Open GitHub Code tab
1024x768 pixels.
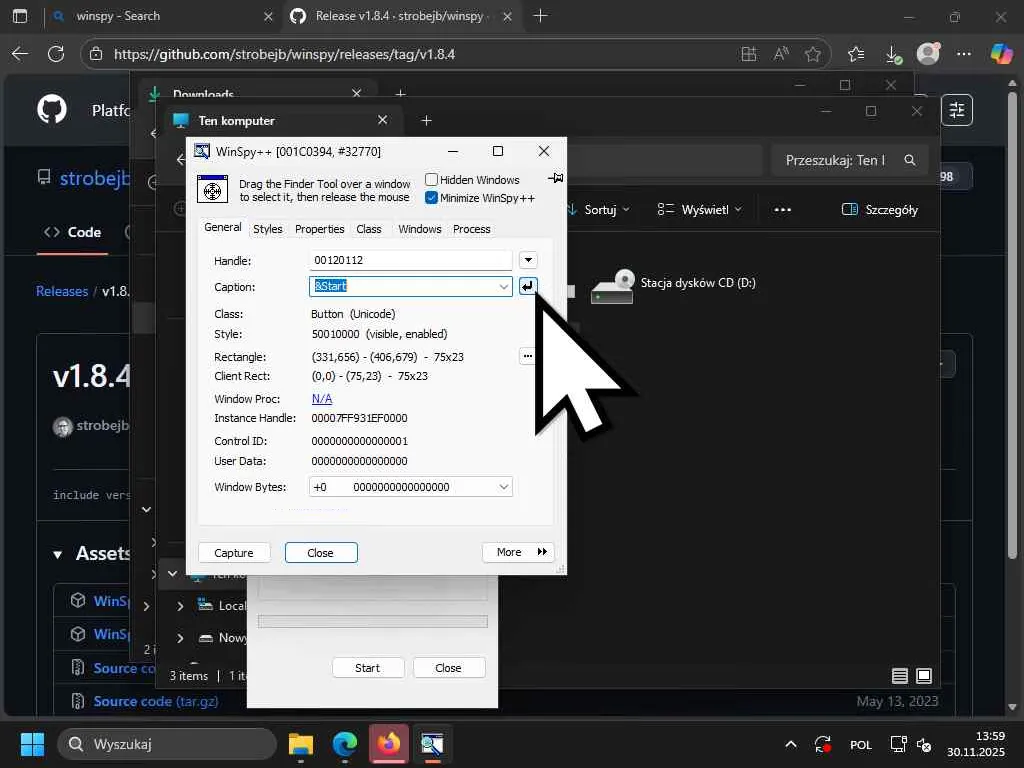(72, 232)
